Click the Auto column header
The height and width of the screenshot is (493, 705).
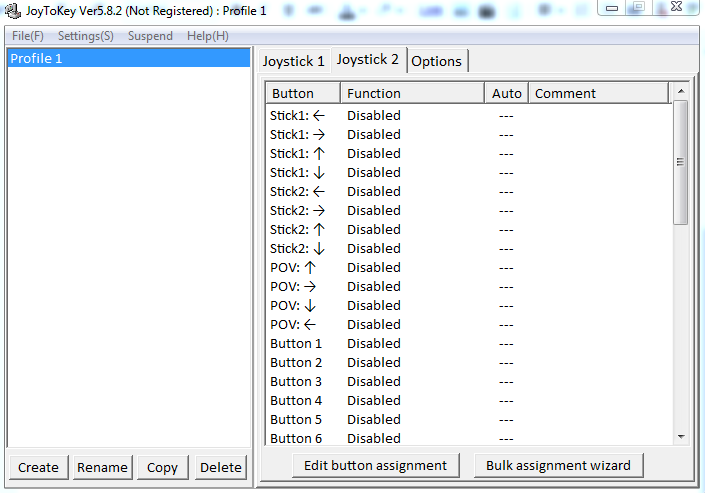(506, 93)
